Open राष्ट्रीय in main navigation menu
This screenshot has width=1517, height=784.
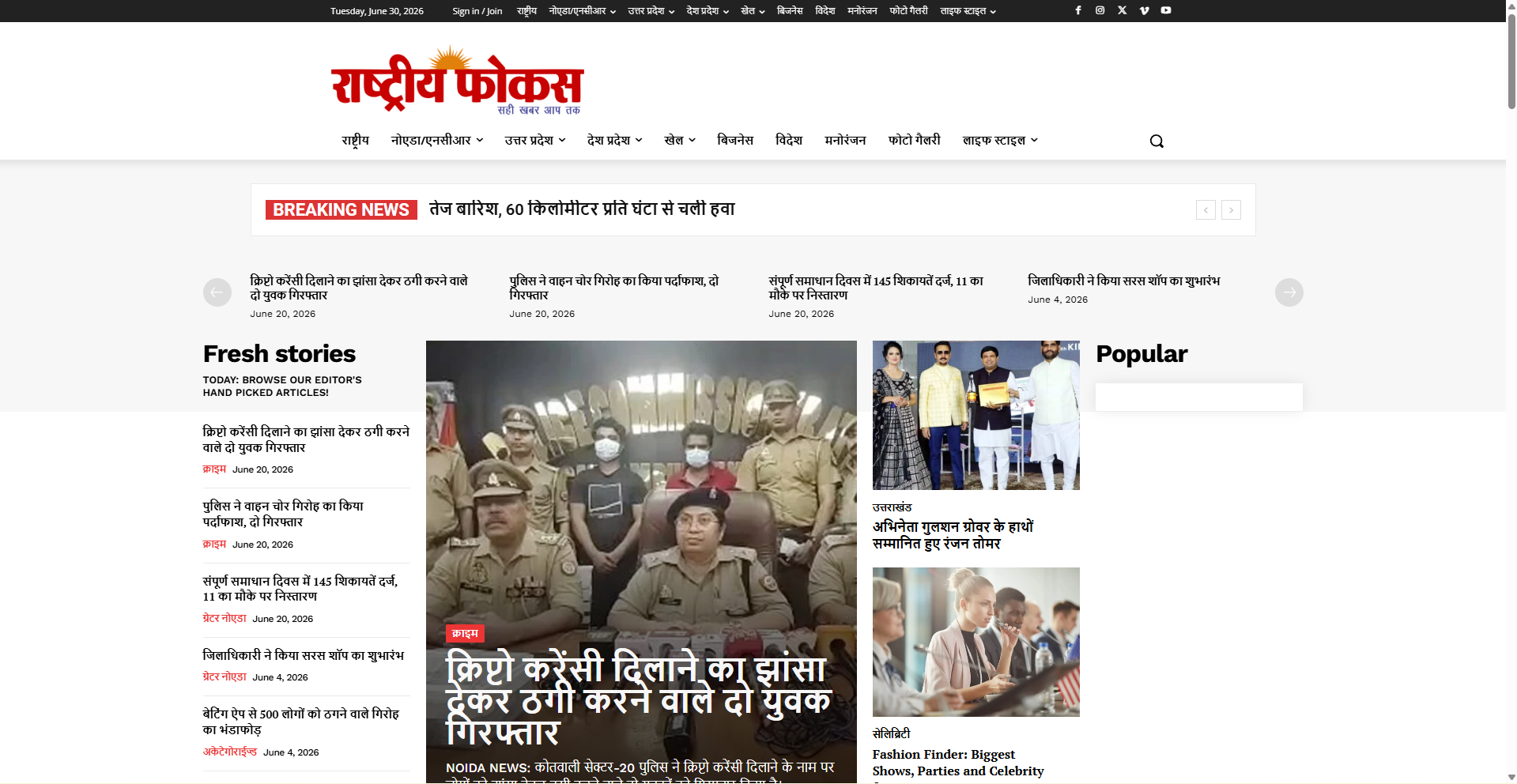point(355,140)
